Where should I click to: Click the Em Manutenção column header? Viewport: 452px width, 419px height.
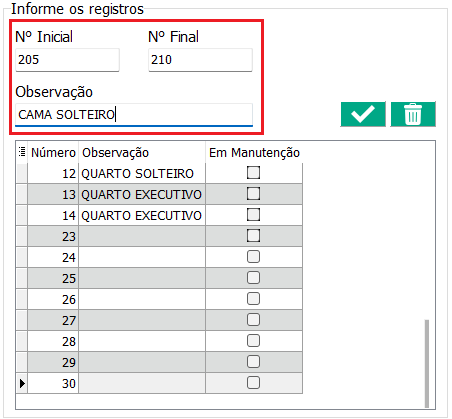click(x=254, y=153)
